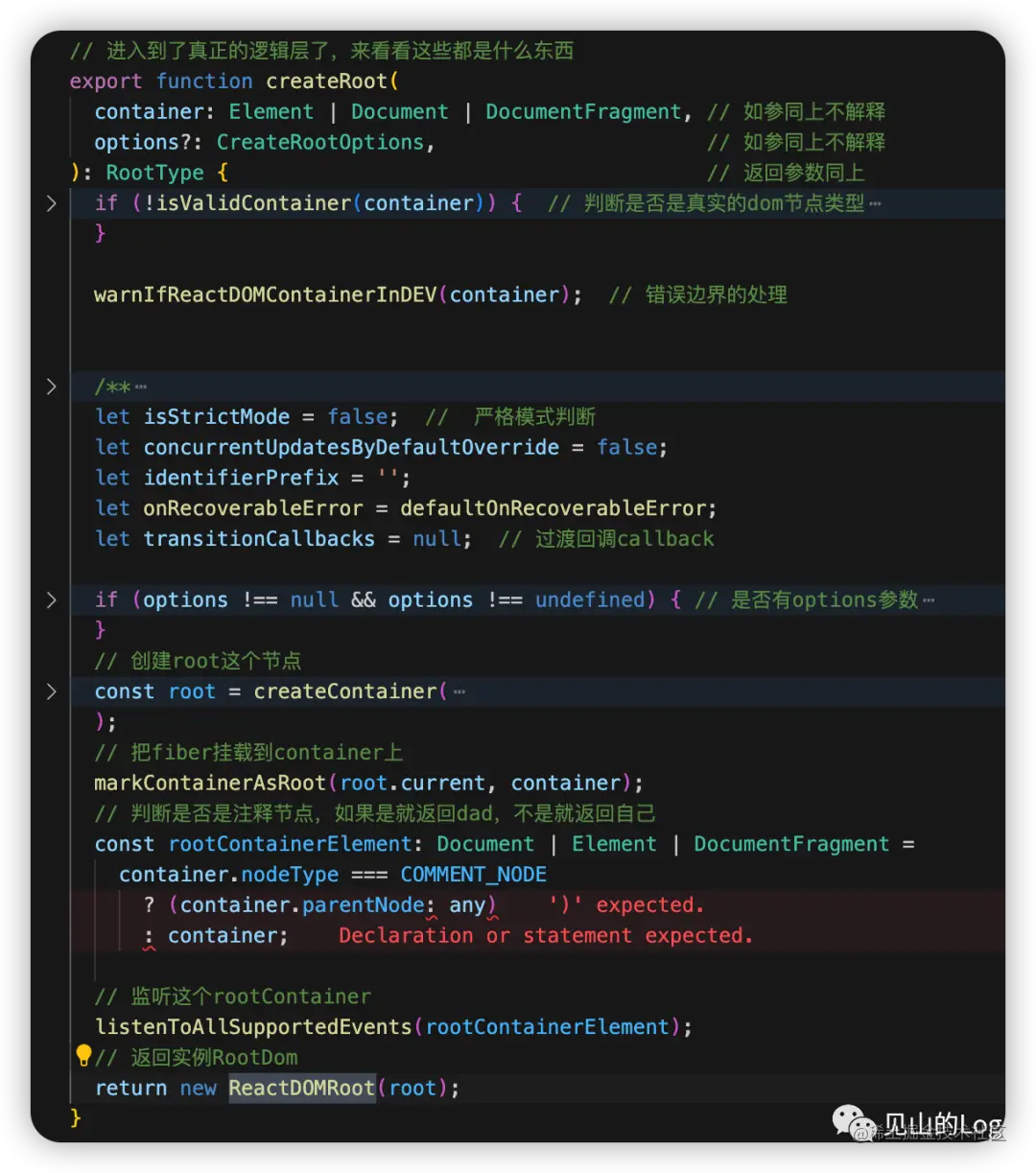The height and width of the screenshot is (1173, 1036).
Task: Expand the folded createContainer call
Action: click(52, 692)
